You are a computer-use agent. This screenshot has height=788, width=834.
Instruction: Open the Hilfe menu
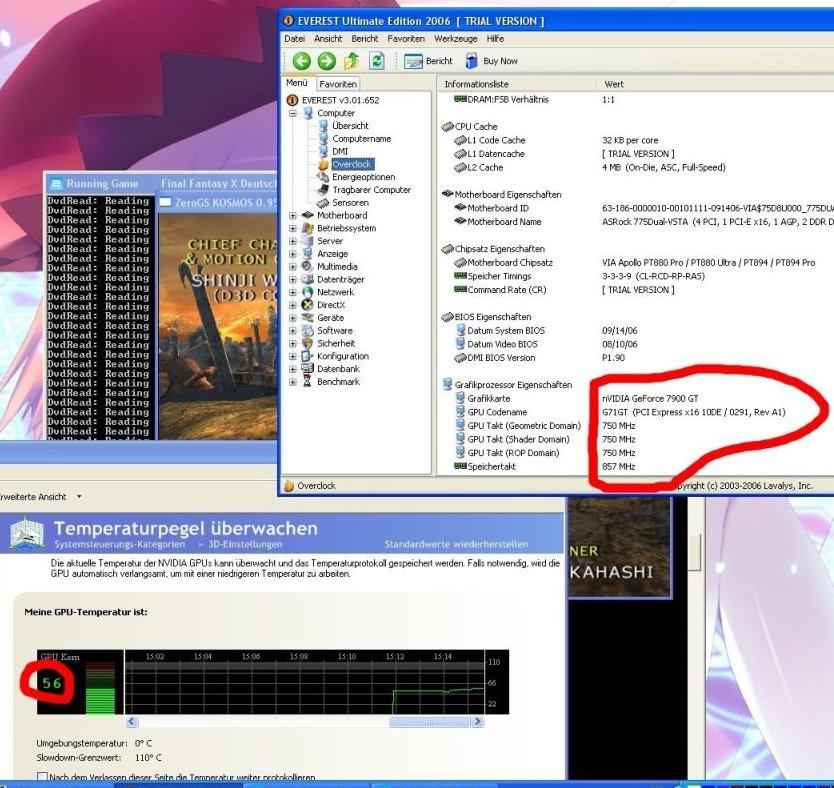pyautogui.click(x=495, y=39)
